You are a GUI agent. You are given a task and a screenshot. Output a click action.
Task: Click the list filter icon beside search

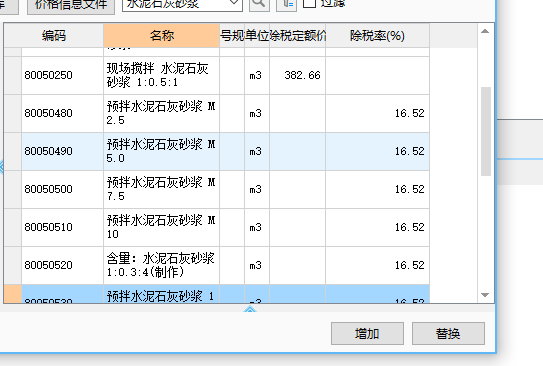286,4
